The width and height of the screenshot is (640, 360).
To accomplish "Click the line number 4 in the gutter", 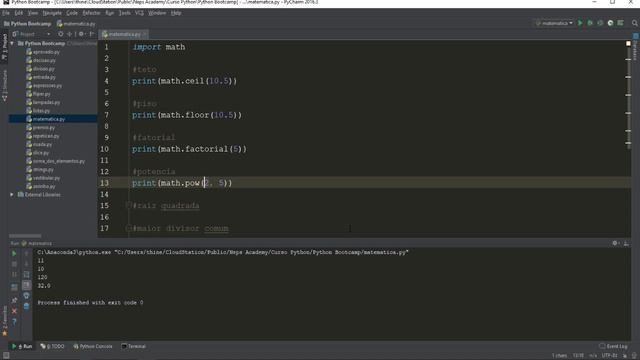I will (106, 81).
